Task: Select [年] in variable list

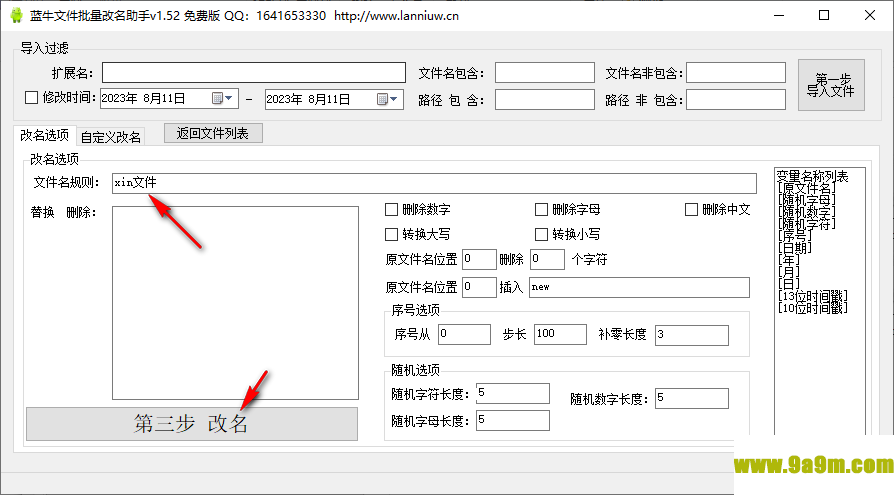Action: point(789,260)
